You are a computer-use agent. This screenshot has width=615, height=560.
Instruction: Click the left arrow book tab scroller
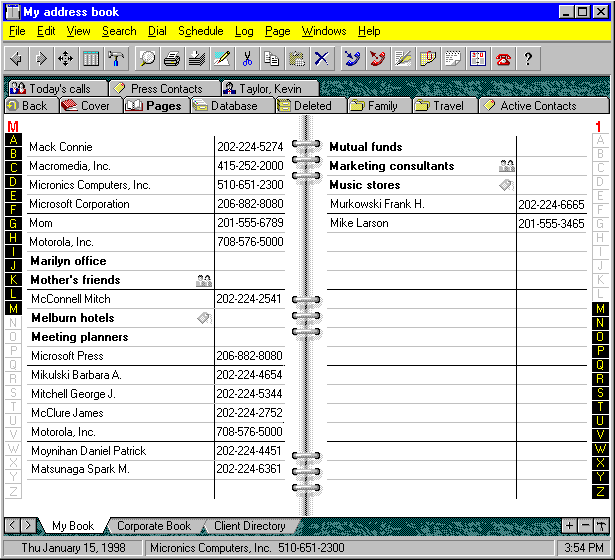[12, 525]
